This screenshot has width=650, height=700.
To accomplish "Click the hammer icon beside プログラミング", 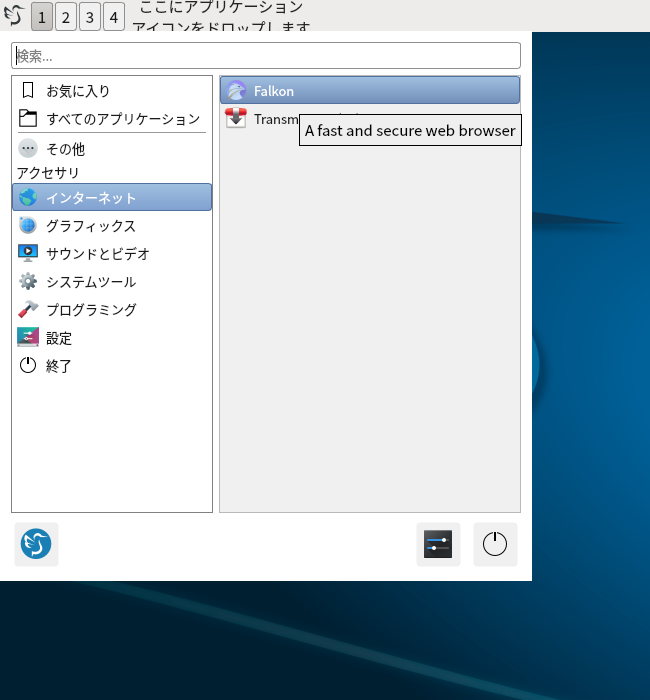I will [x=28, y=309].
